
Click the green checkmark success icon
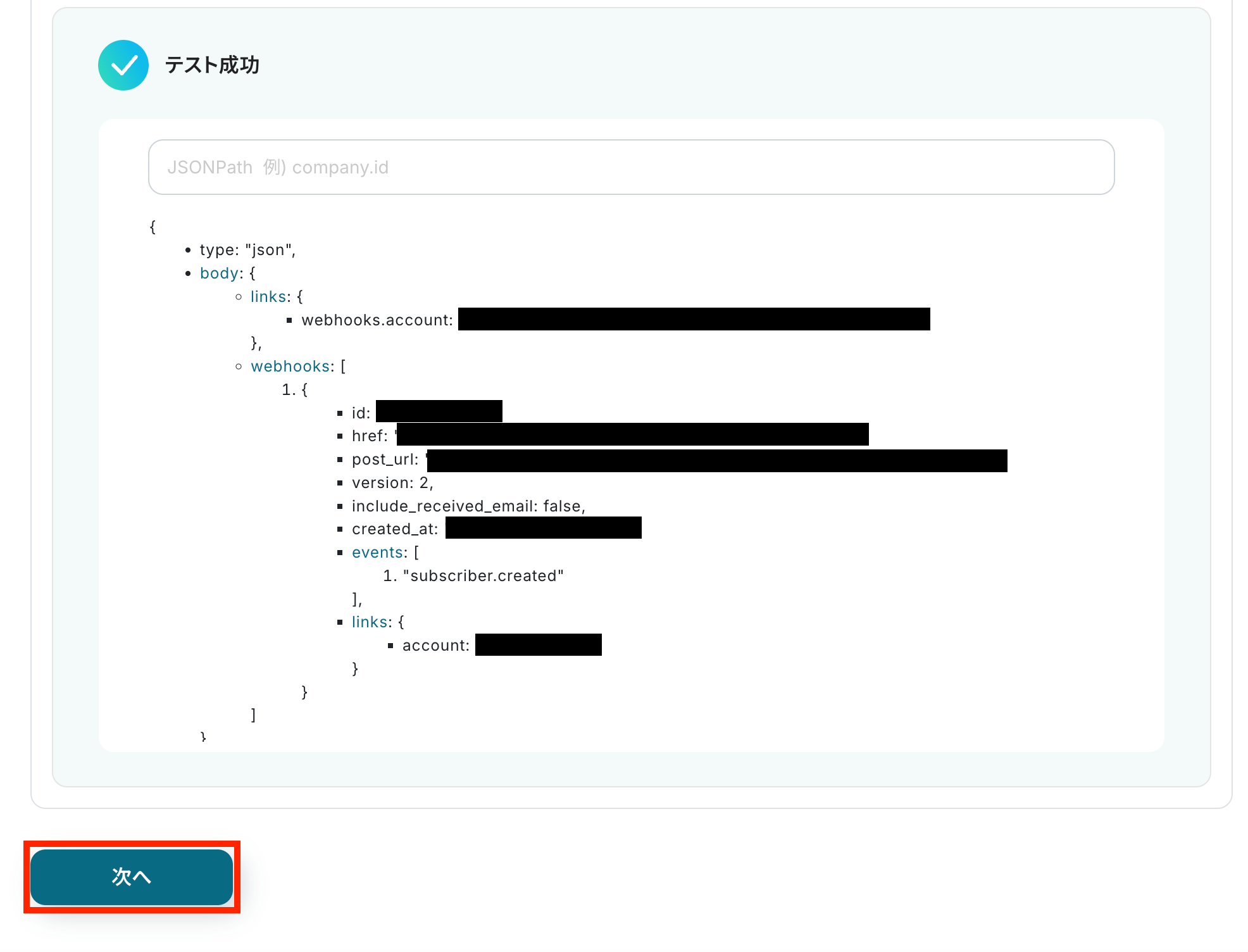pos(123,65)
